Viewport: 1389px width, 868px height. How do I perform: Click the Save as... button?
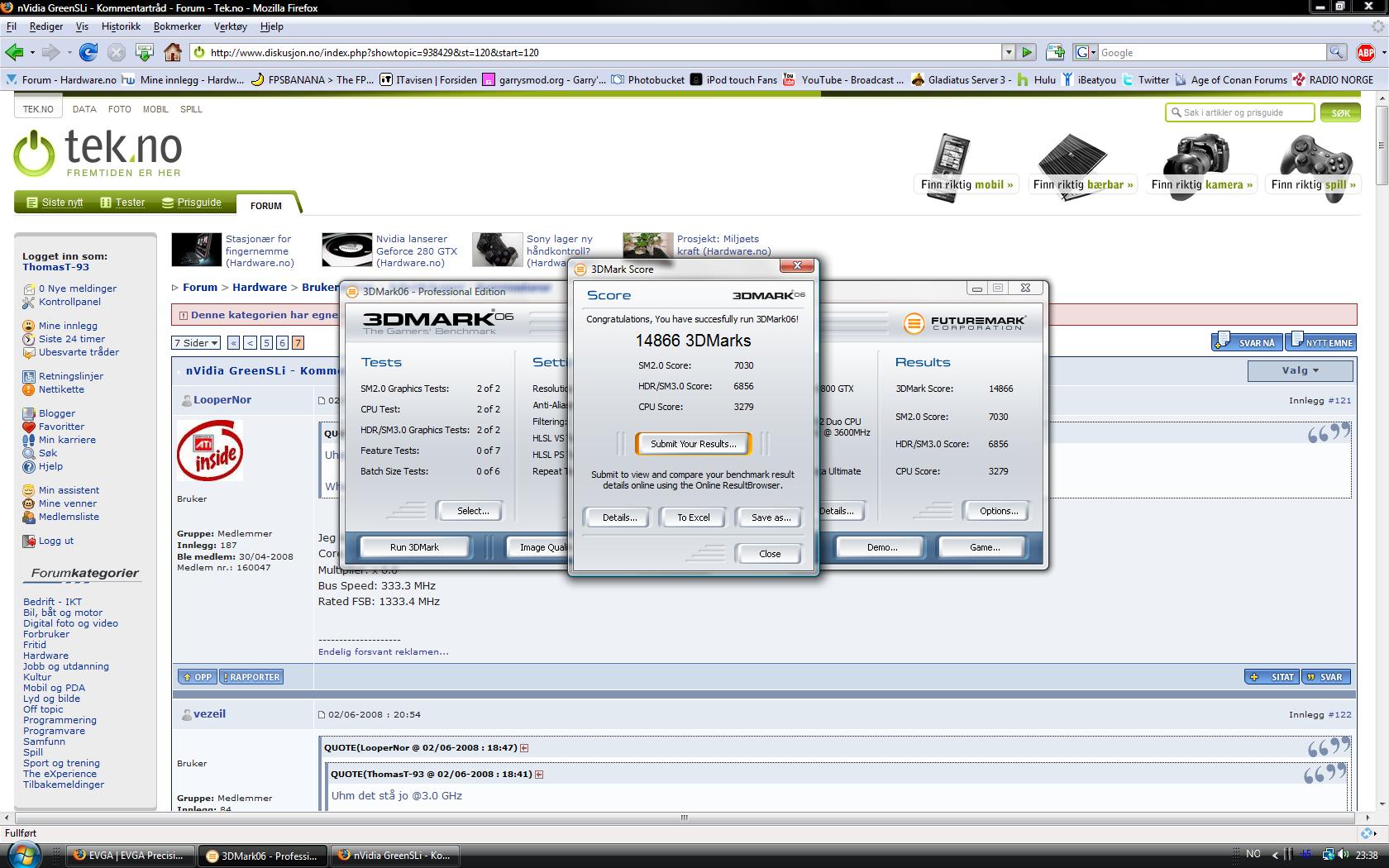pyautogui.click(x=771, y=517)
